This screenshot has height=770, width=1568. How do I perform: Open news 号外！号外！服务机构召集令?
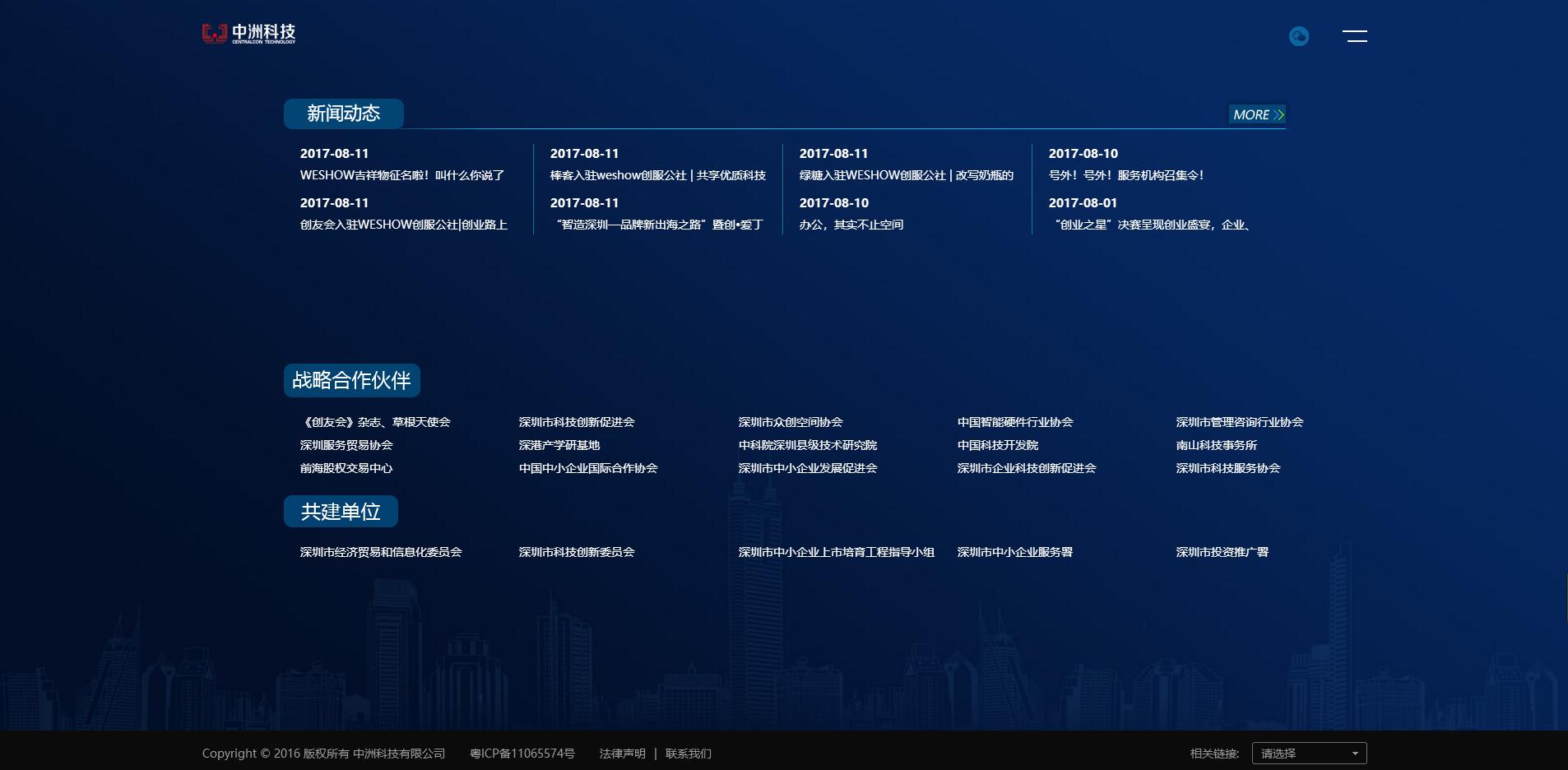[x=1125, y=175]
